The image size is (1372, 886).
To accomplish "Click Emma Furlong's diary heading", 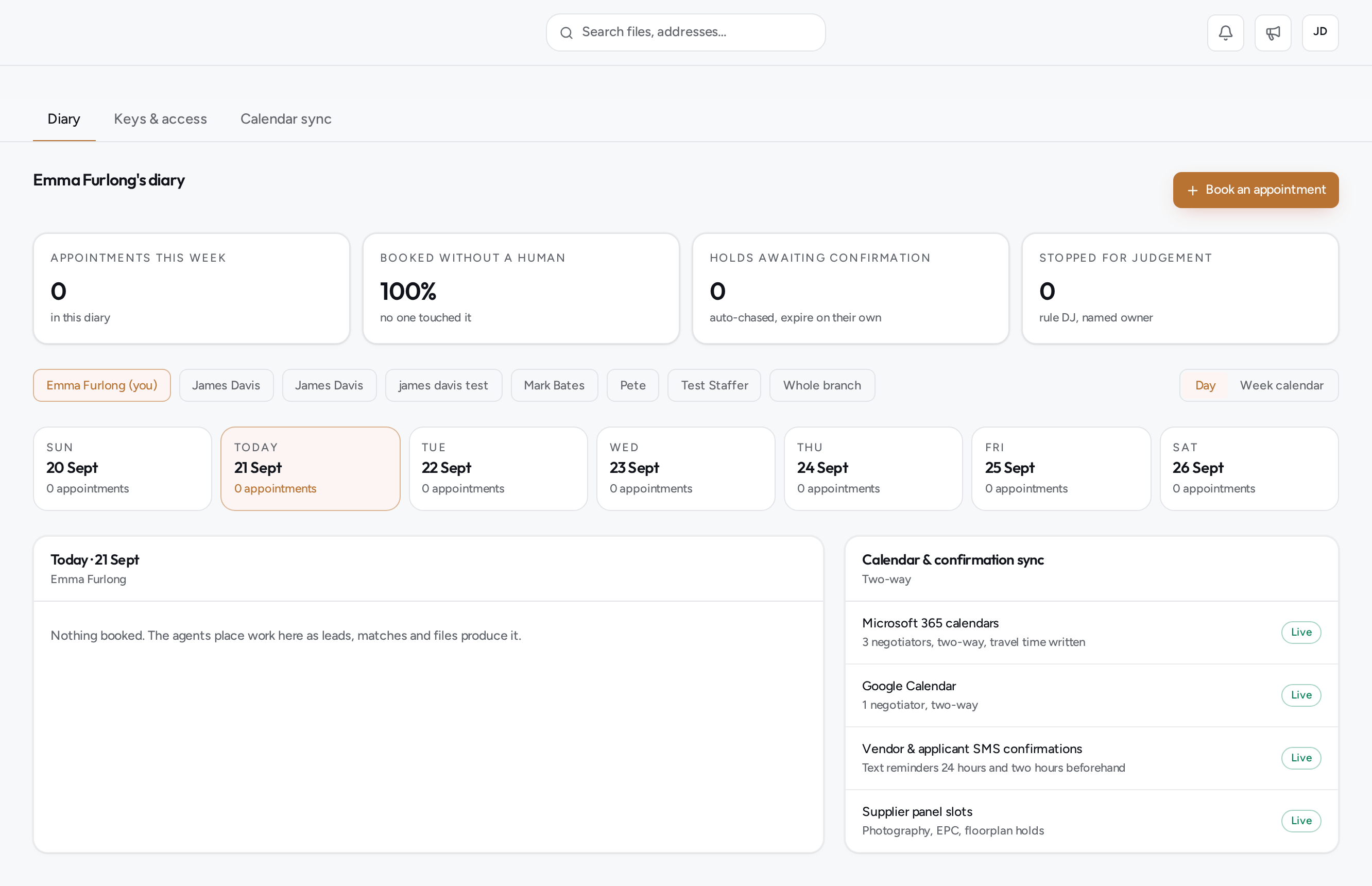I will tap(109, 180).
